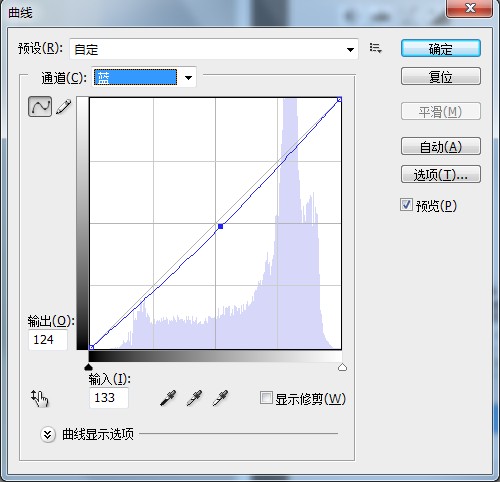Pick the white point eyedropper
This screenshot has width=500, height=482.
tap(220, 398)
